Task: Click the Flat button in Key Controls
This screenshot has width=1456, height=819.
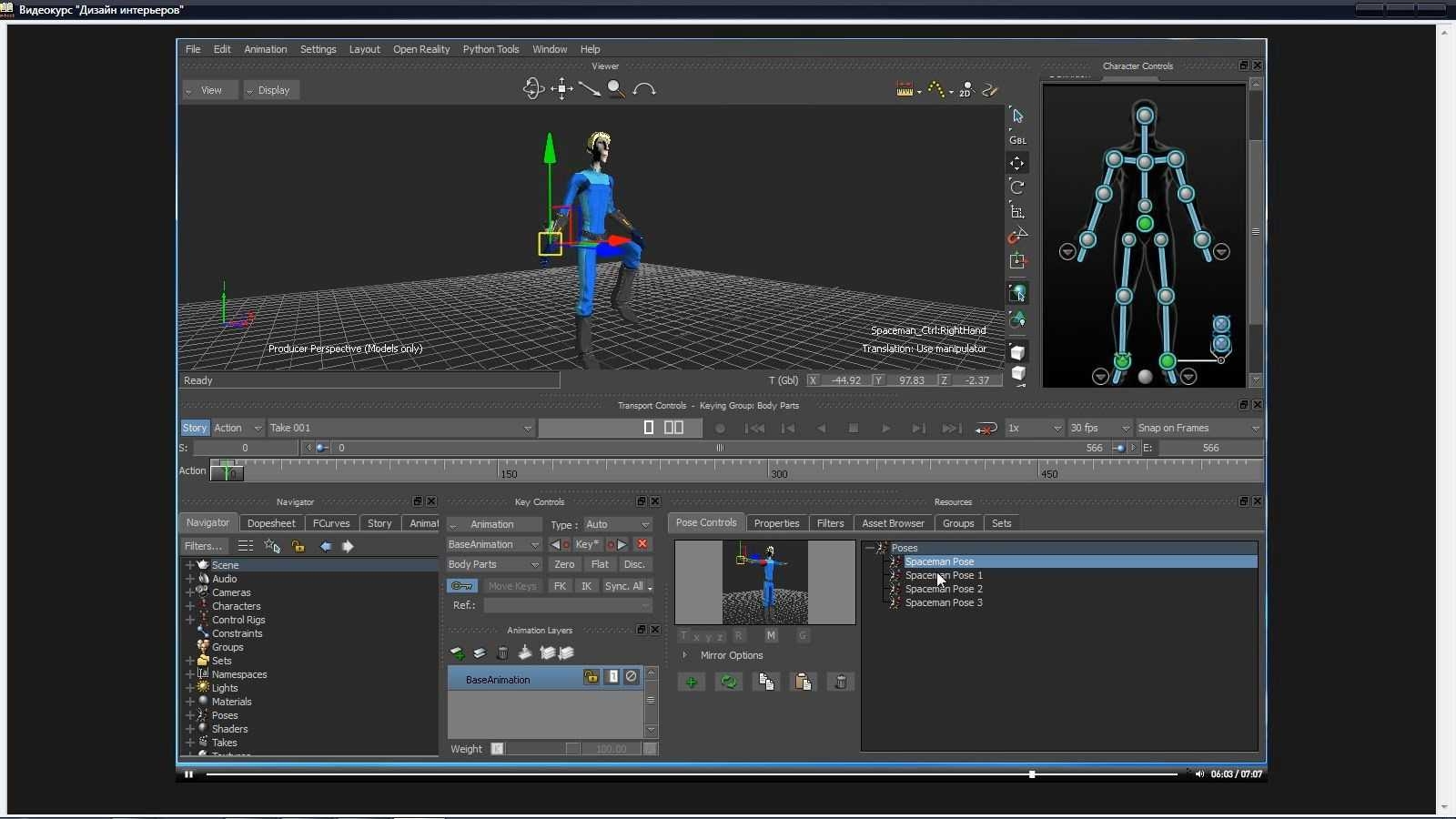Action: point(600,564)
